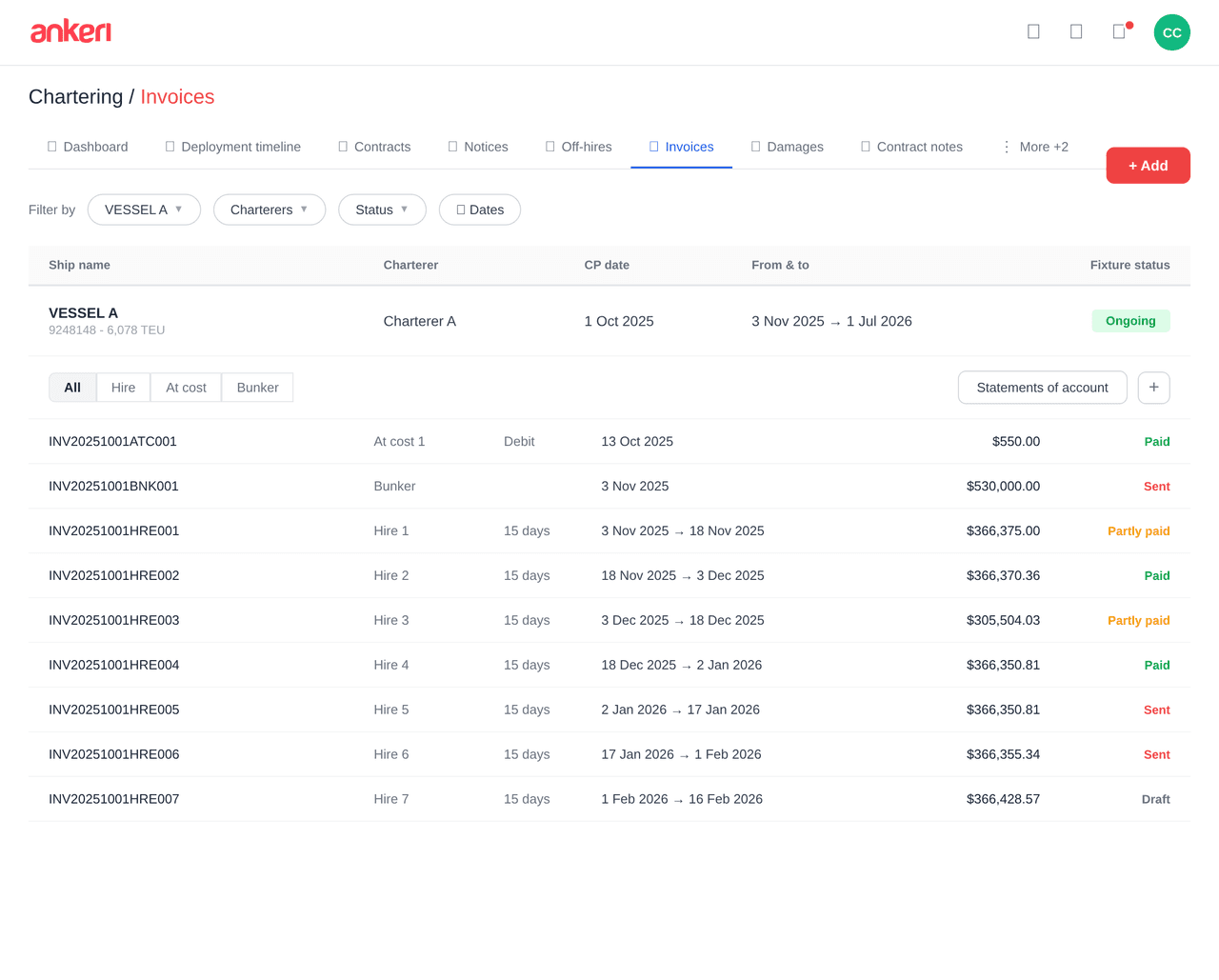Expand the Status filter dropdown
Viewport: 1219px width, 980px height.
point(382,209)
